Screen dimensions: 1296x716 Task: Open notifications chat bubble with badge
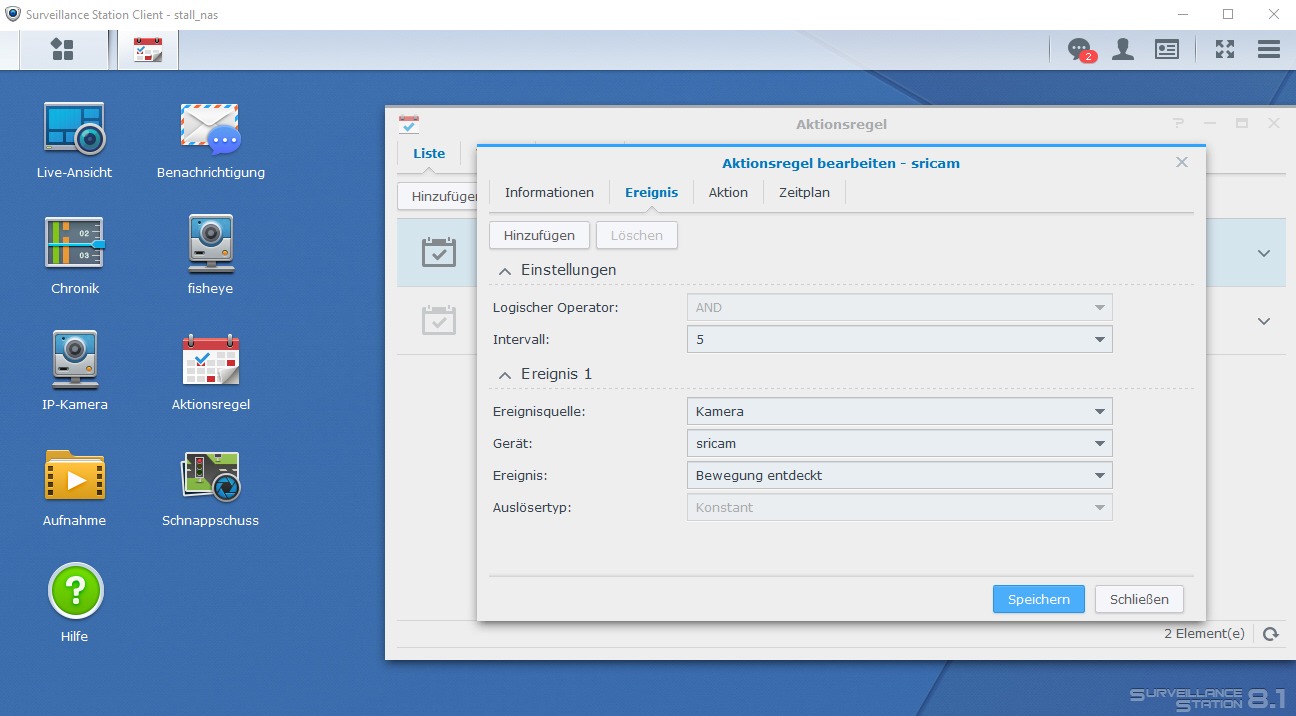[1079, 49]
